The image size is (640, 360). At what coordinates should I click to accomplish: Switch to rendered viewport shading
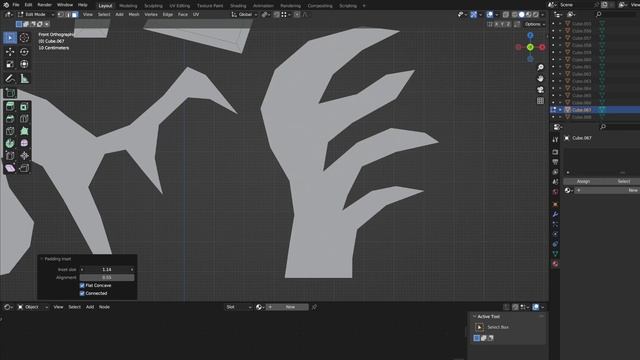536,15
